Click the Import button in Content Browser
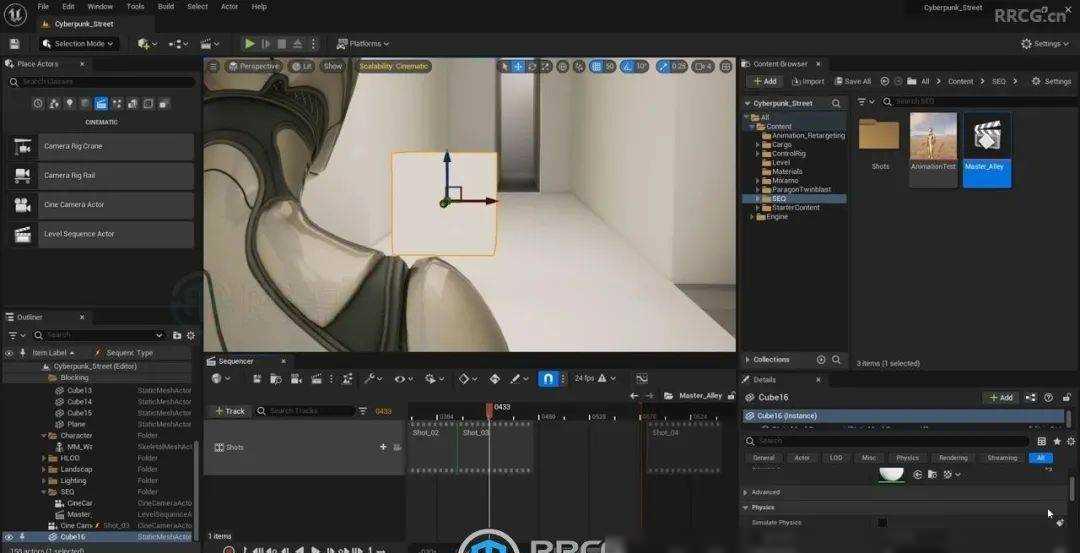This screenshot has width=1080, height=553. [808, 81]
